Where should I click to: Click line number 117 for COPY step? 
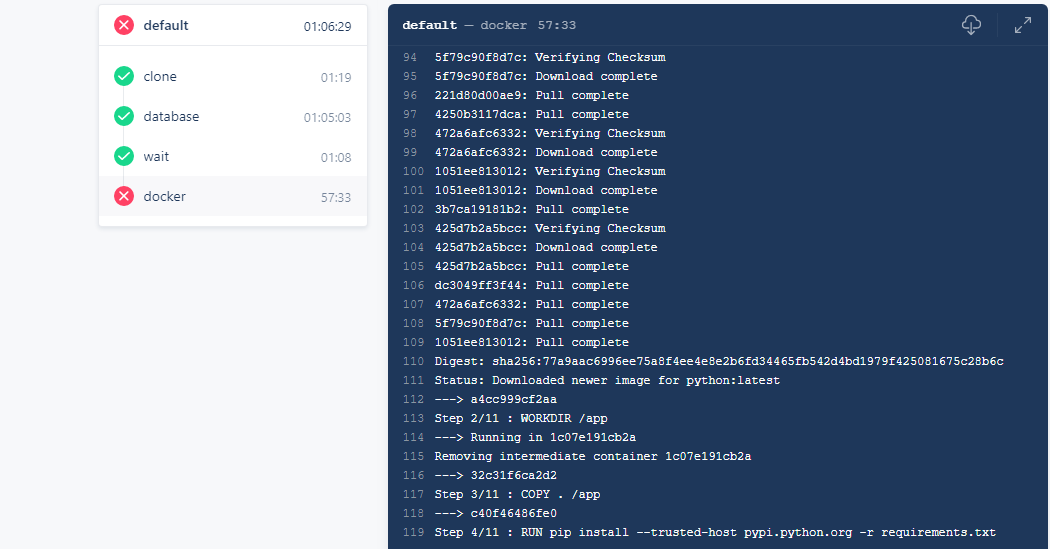(x=413, y=495)
